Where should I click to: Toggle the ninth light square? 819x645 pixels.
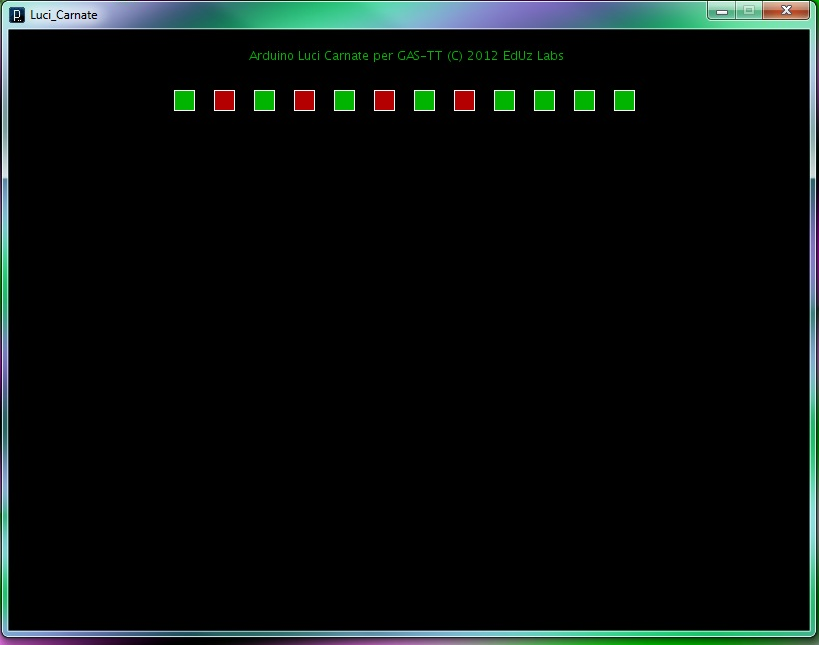click(504, 100)
